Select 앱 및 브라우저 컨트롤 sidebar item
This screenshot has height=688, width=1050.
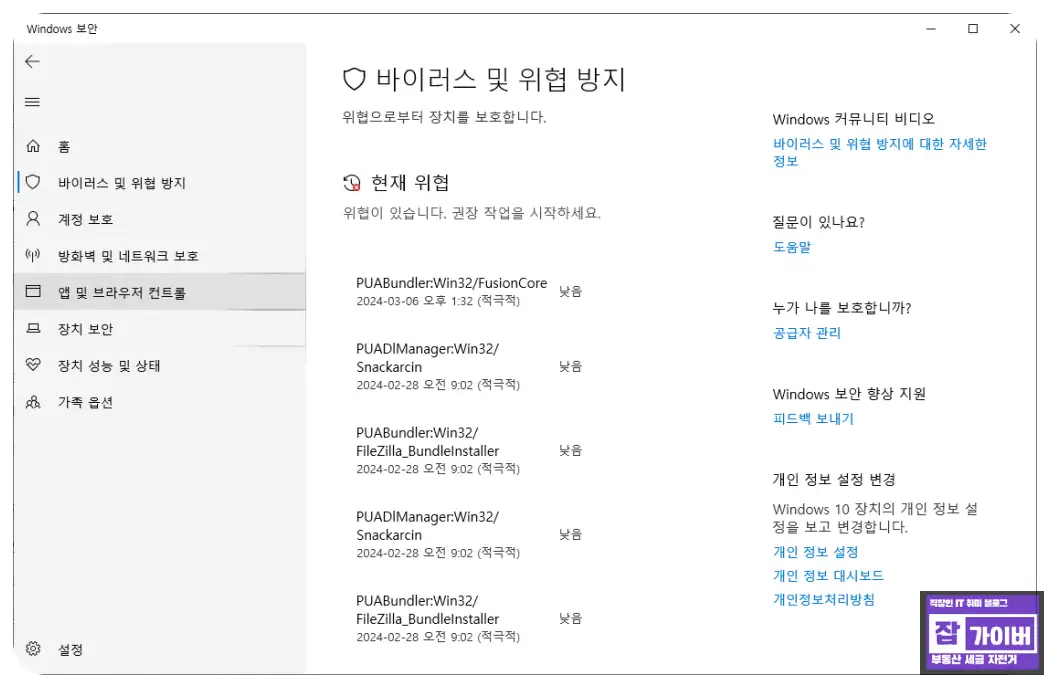(x=159, y=292)
